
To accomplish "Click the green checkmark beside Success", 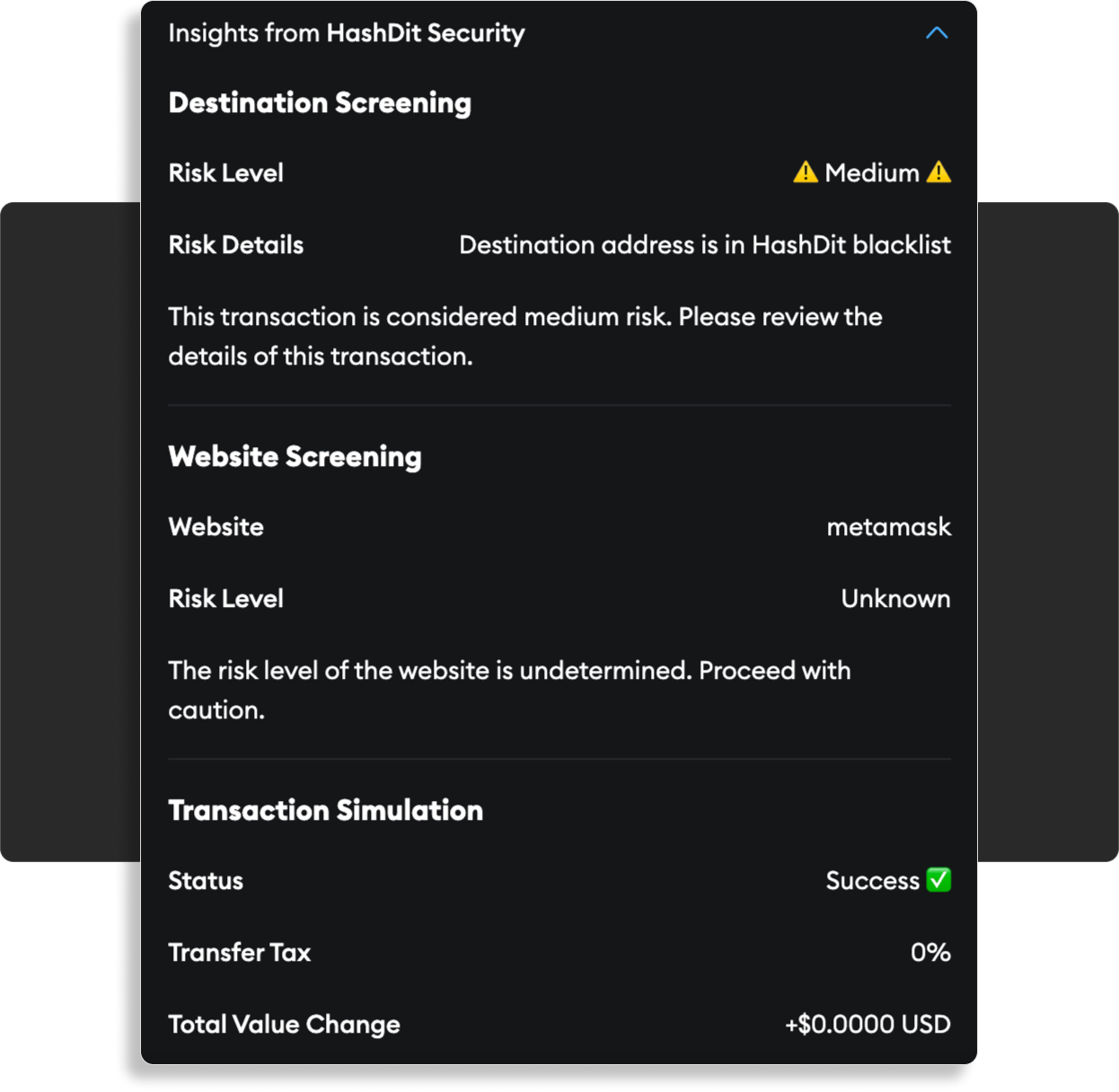I will (938, 880).
